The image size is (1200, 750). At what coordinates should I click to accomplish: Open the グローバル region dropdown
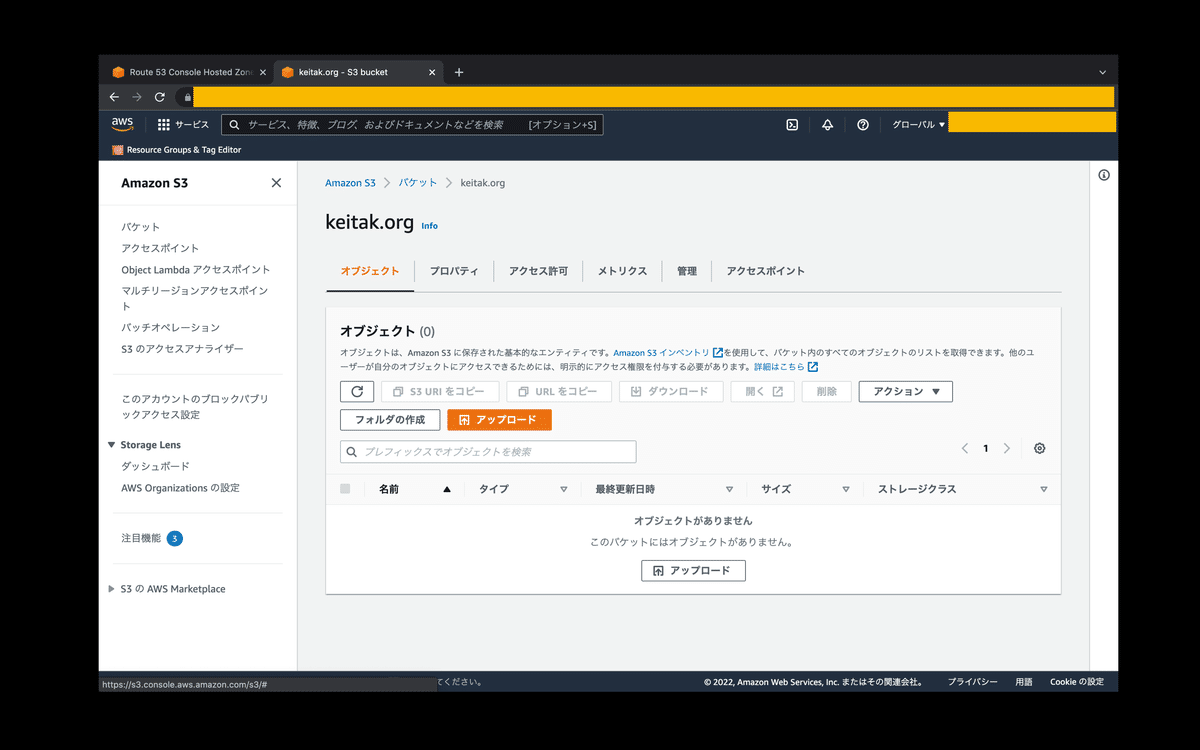point(919,125)
